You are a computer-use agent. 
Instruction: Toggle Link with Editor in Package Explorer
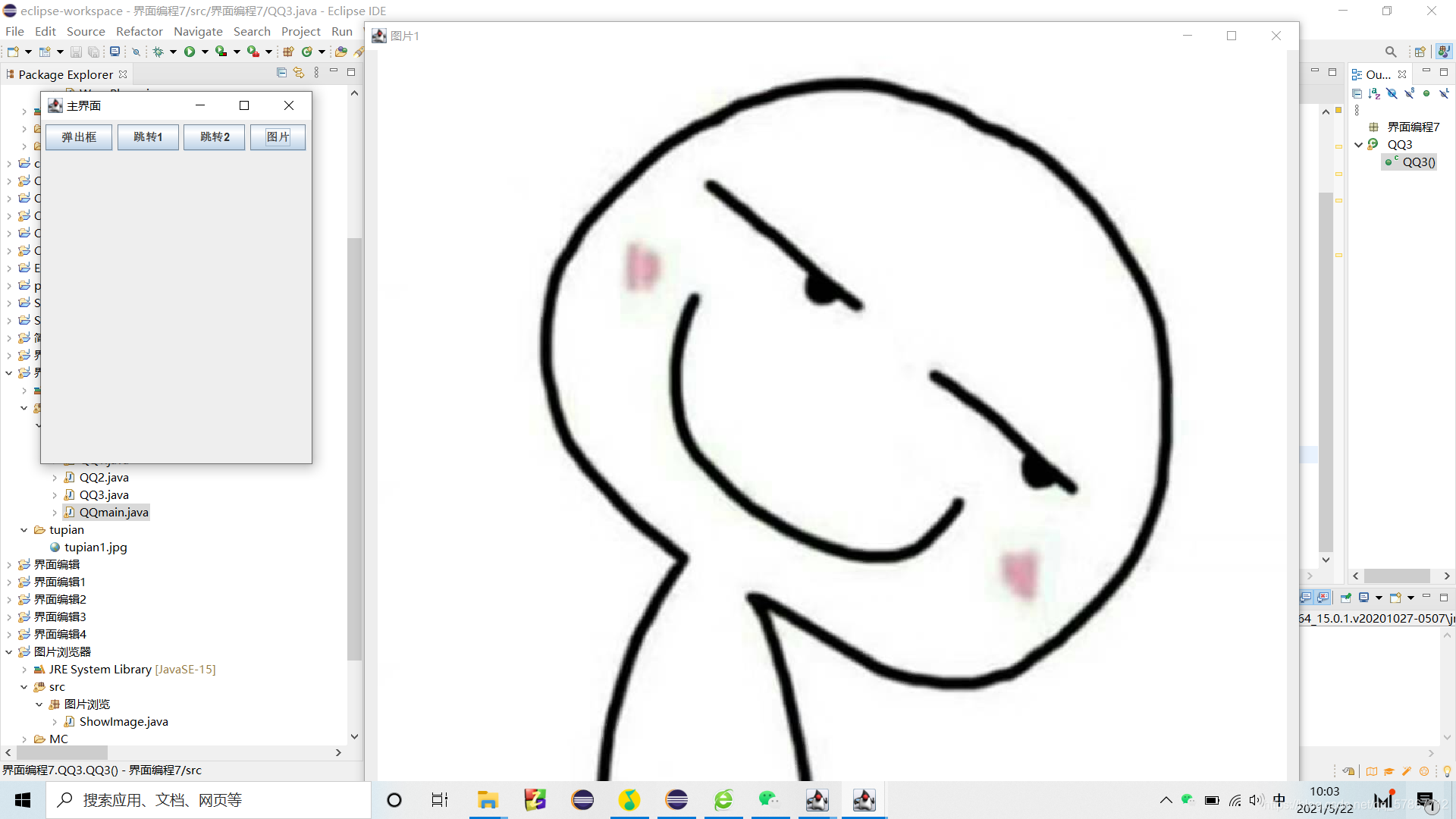[299, 73]
